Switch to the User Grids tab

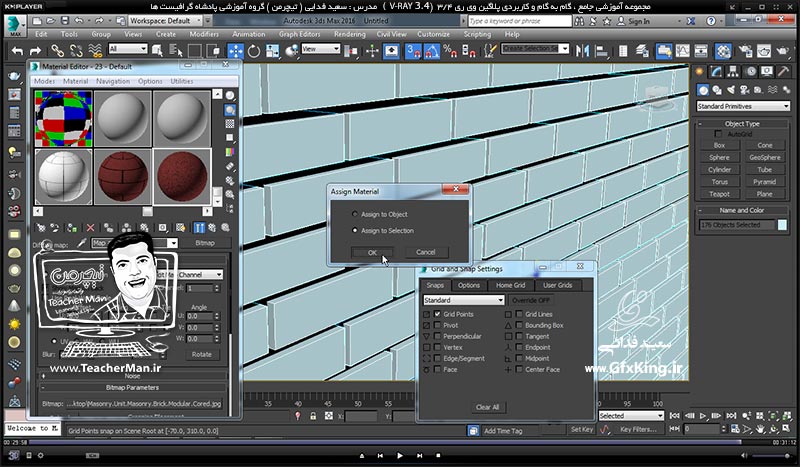[557, 285]
